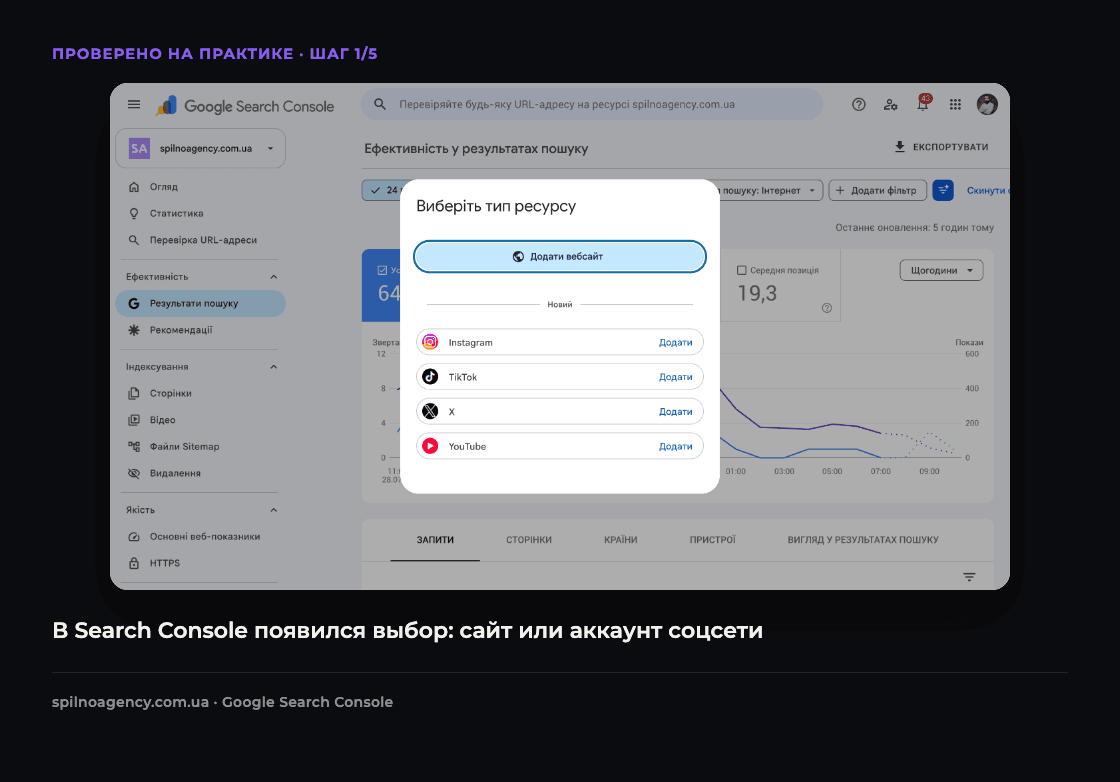Switch to the ЗАПИТИ tab
This screenshot has width=1120, height=782.
pyautogui.click(x=435, y=540)
